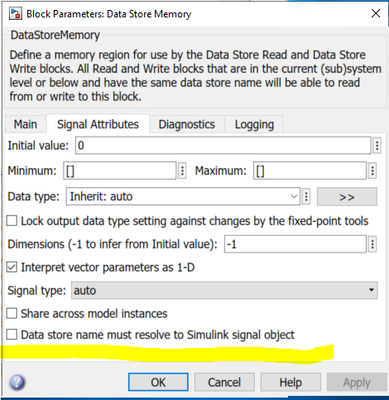This screenshot has width=389, height=400.
Task: Enable Lock output data type setting checkbox
Action: point(12,221)
